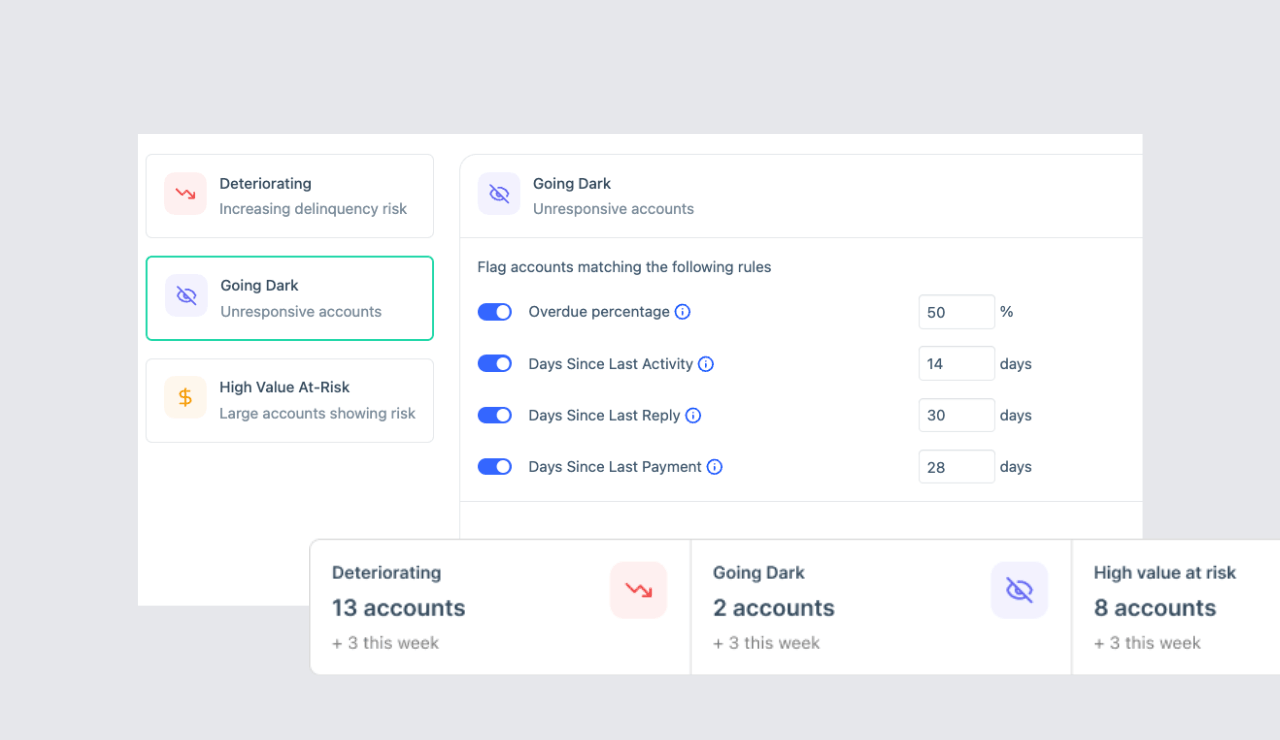
Task: Select the Deteriorating category in sidebar
Action: (x=290, y=196)
